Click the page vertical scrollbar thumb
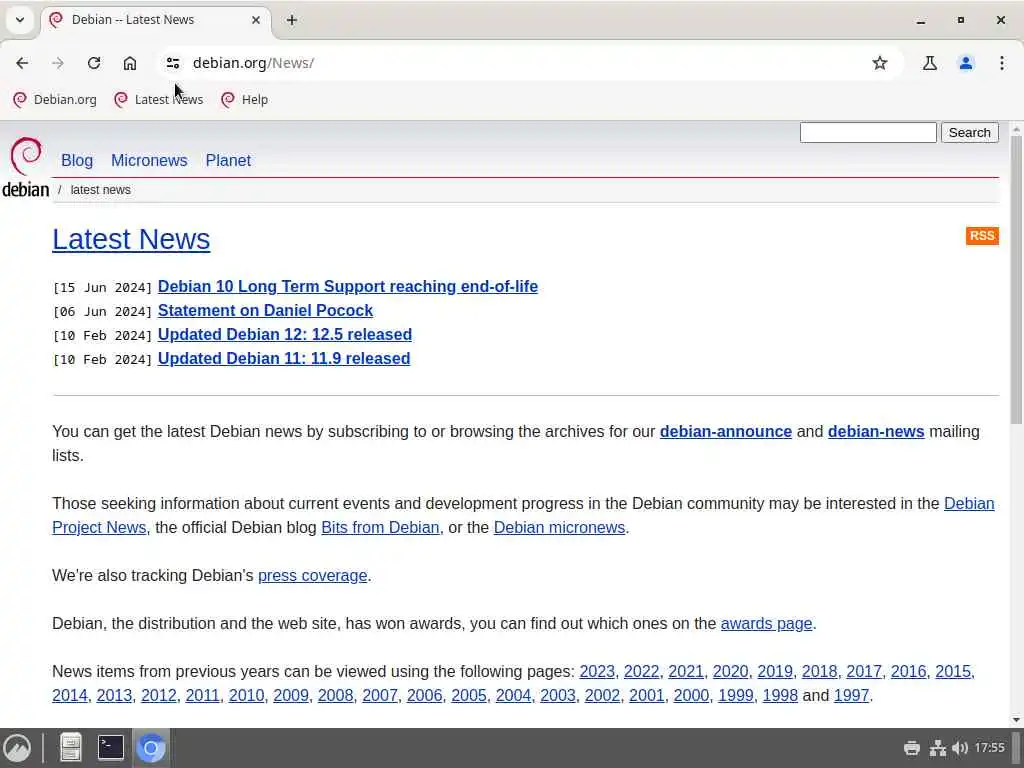The height and width of the screenshot is (768, 1024). 1016,280
